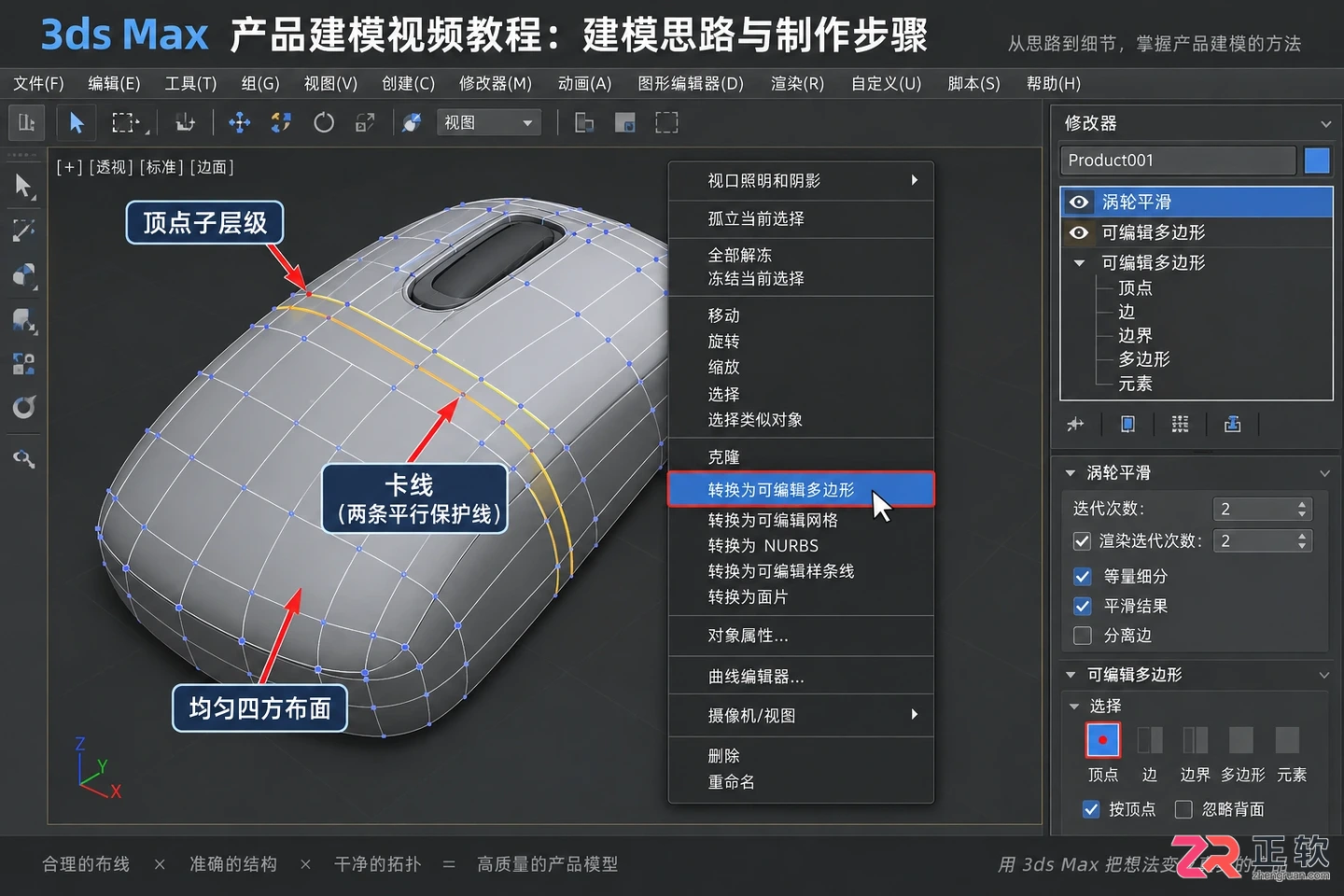Click the [透视] viewport label

111,167
